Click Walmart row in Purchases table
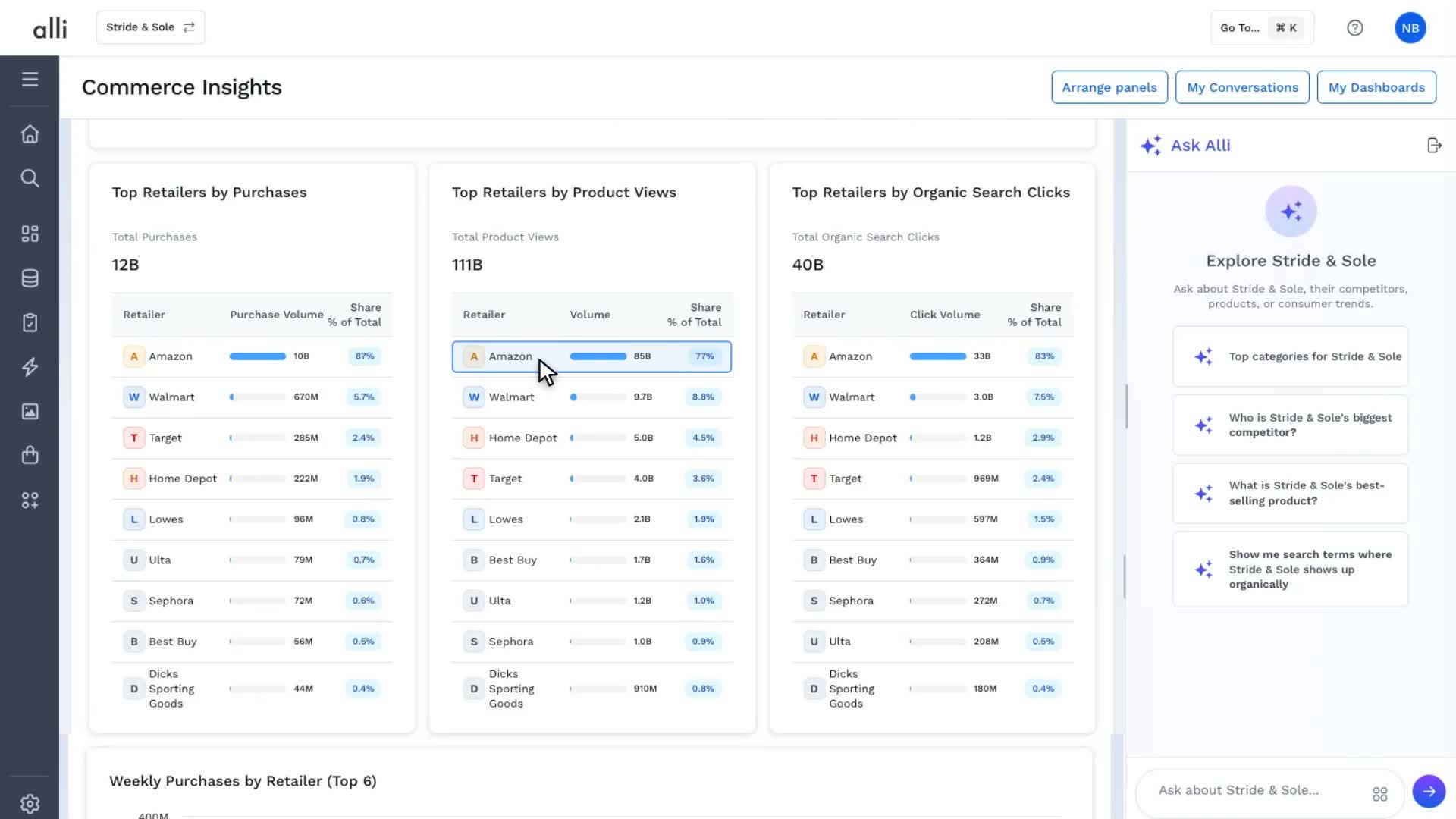 (x=252, y=397)
